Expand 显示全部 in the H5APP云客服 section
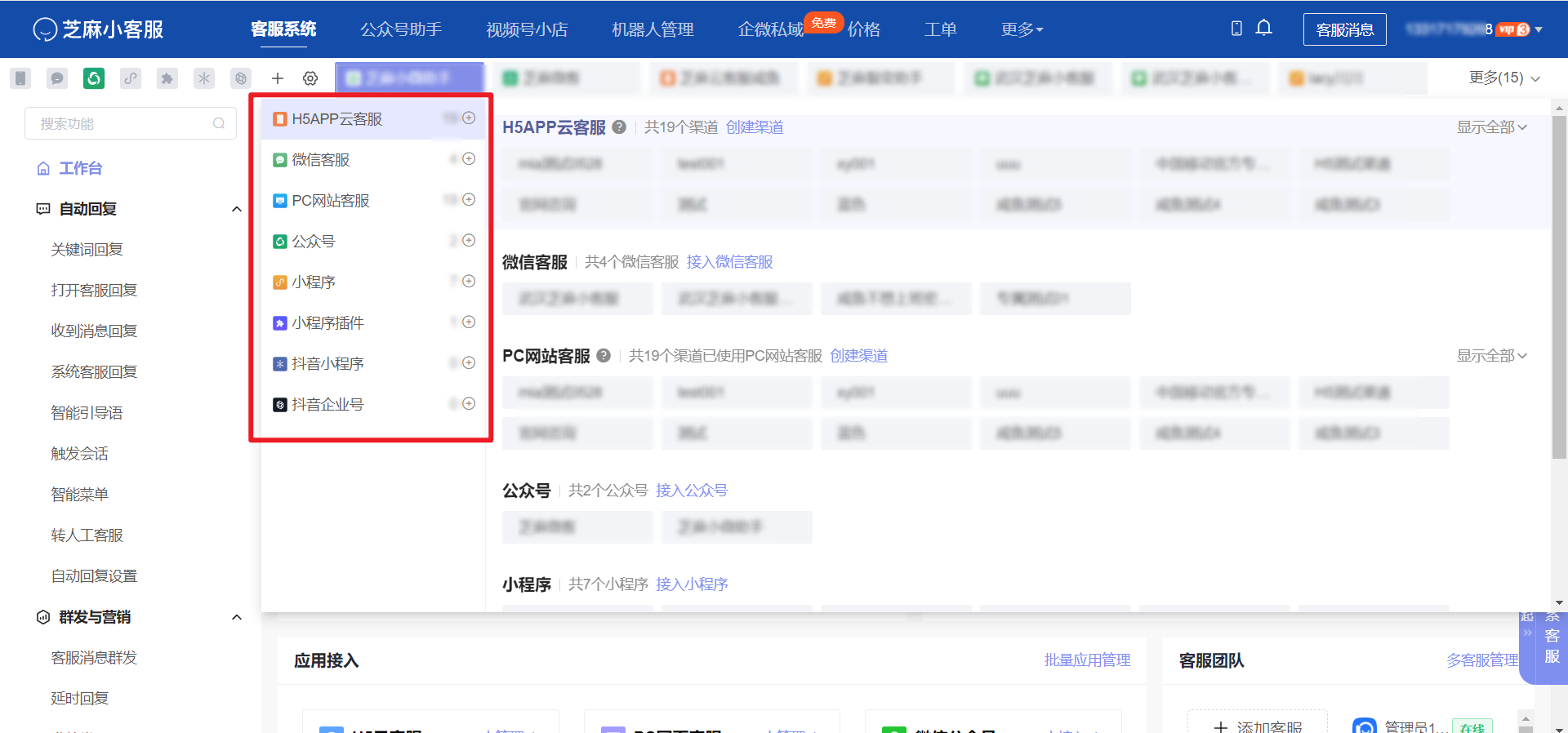Image resolution: width=1568 pixels, height=733 pixels. (1492, 127)
